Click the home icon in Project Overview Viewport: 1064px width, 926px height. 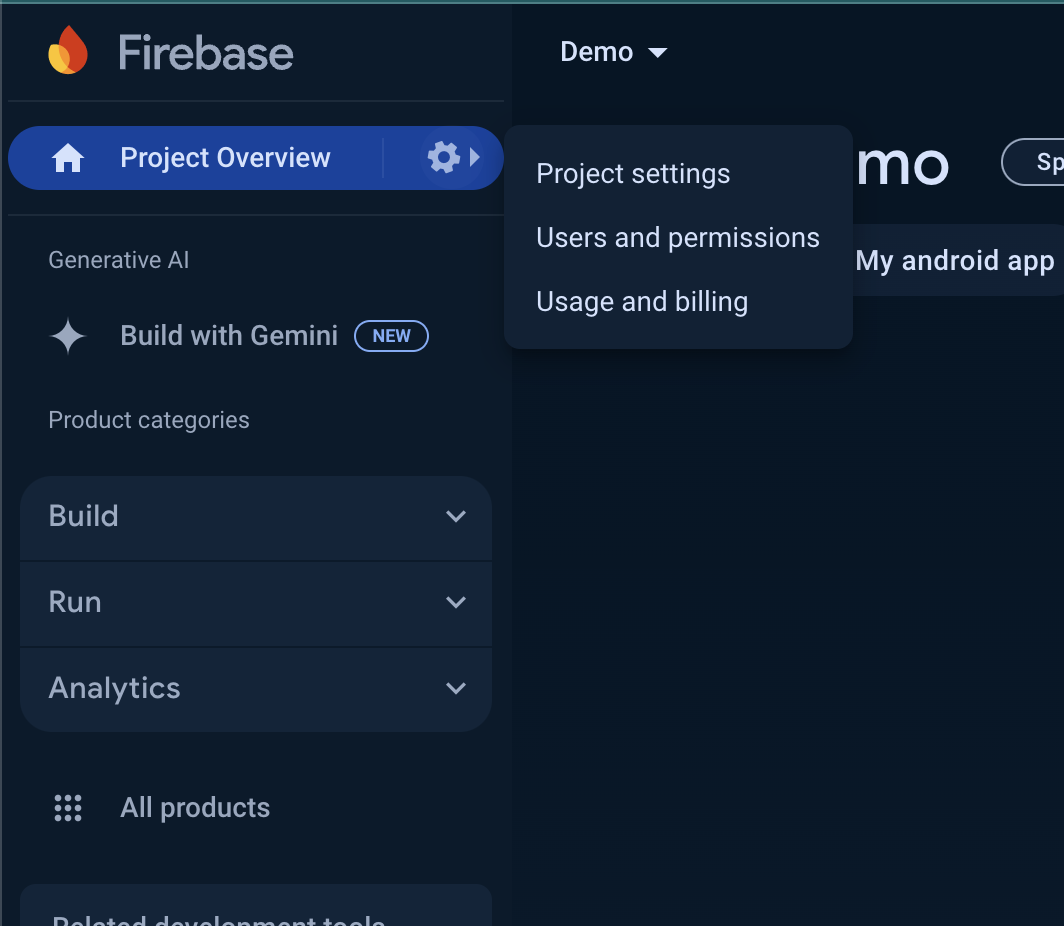coord(68,158)
